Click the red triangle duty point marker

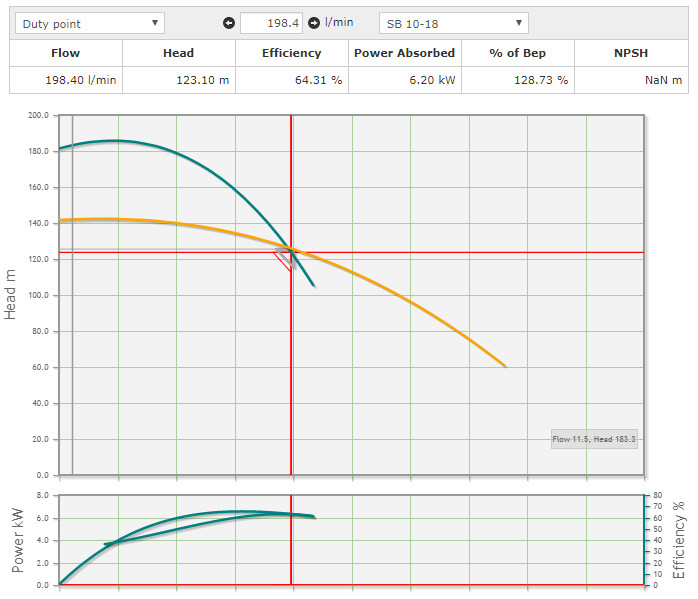[284, 260]
